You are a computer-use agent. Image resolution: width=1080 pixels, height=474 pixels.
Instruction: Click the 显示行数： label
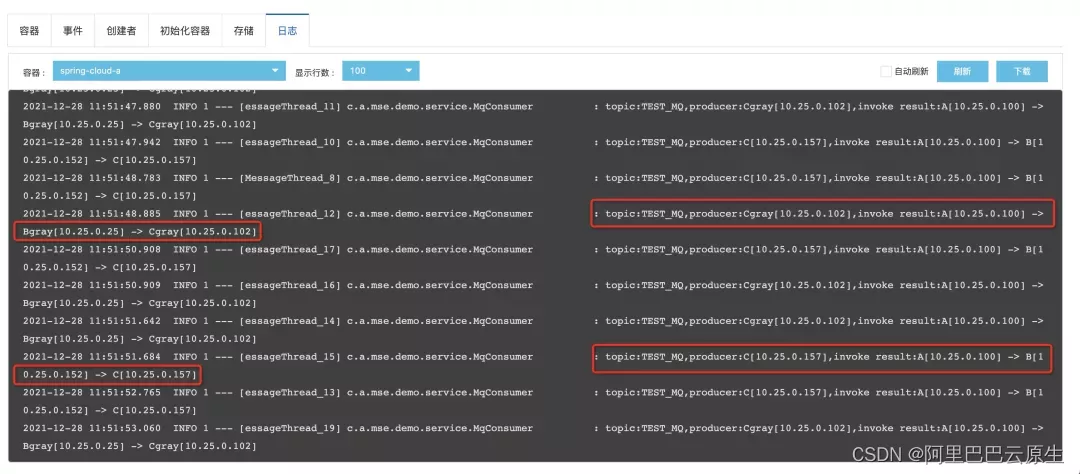[315, 72]
